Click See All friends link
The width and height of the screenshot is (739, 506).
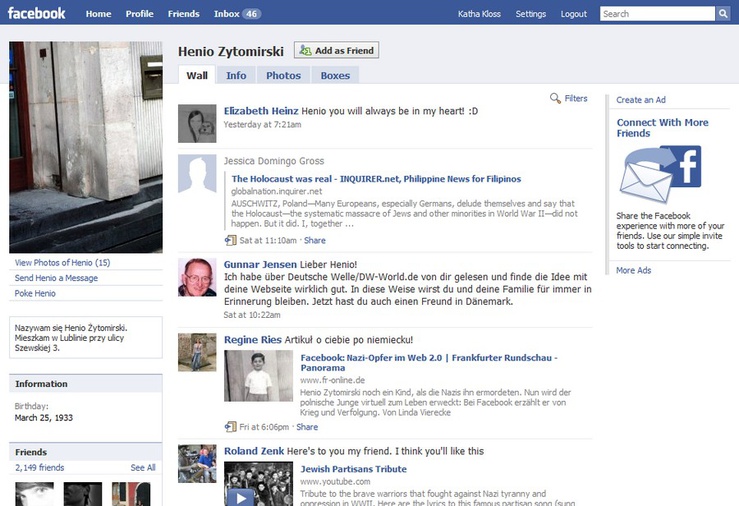[143, 467]
